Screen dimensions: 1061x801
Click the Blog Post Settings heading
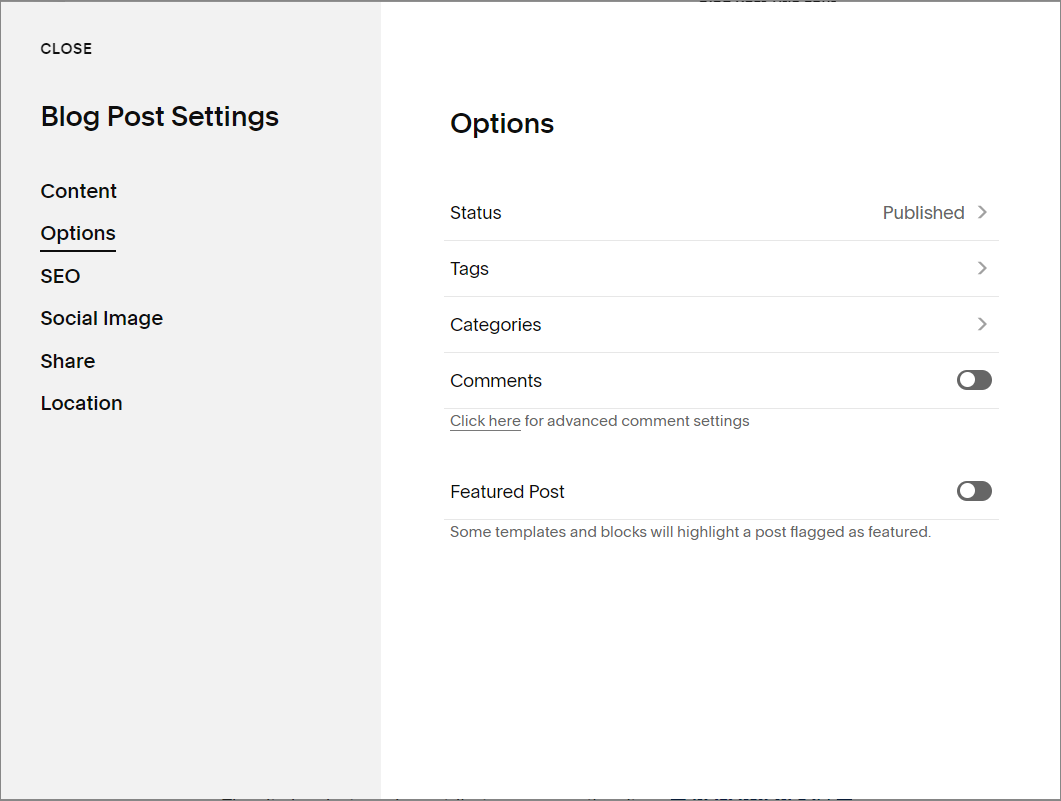[159, 117]
